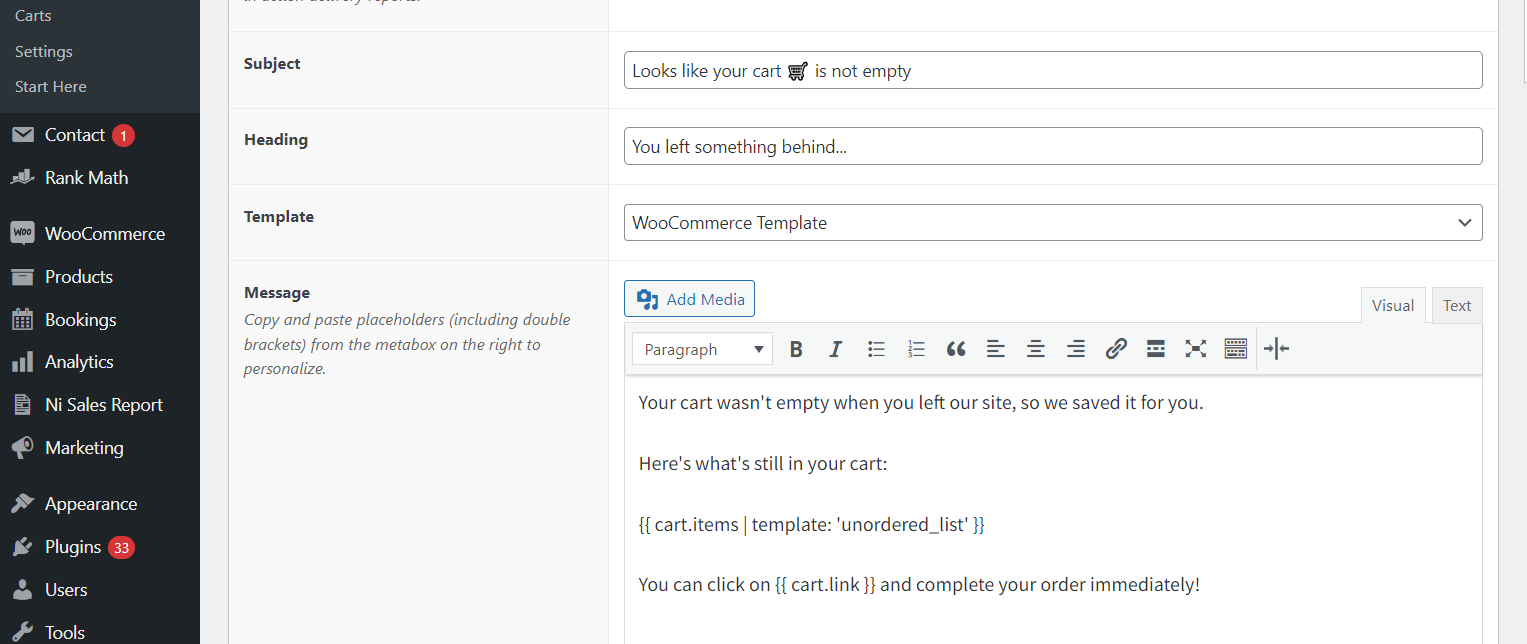Toggle bold formatting in the editor
The height and width of the screenshot is (644, 1527).
[x=796, y=348]
